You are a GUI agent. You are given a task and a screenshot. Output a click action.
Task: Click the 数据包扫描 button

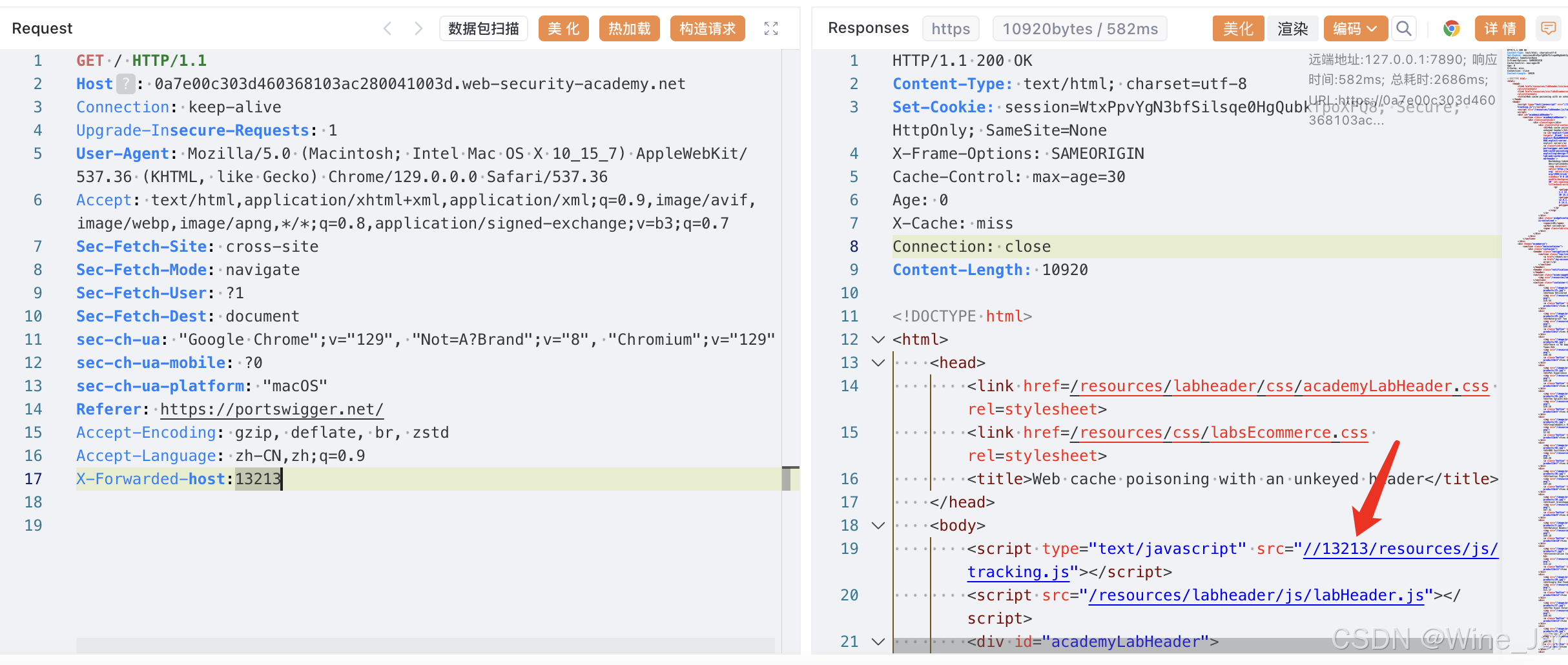[x=484, y=28]
